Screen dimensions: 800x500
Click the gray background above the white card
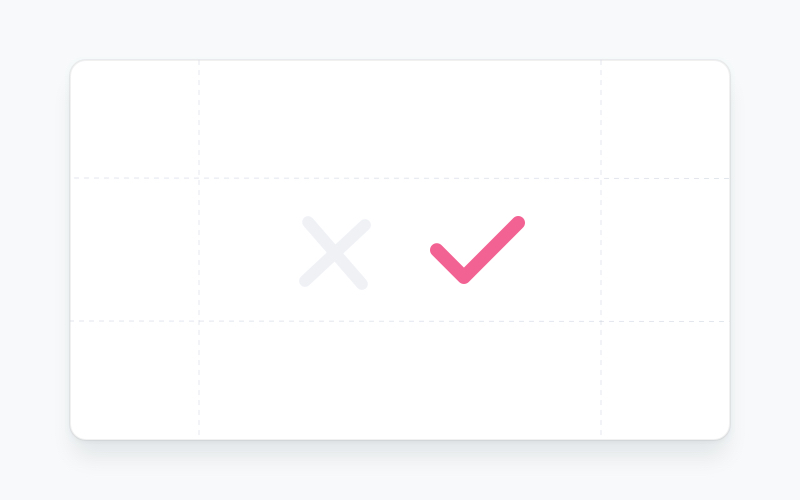tap(400, 30)
